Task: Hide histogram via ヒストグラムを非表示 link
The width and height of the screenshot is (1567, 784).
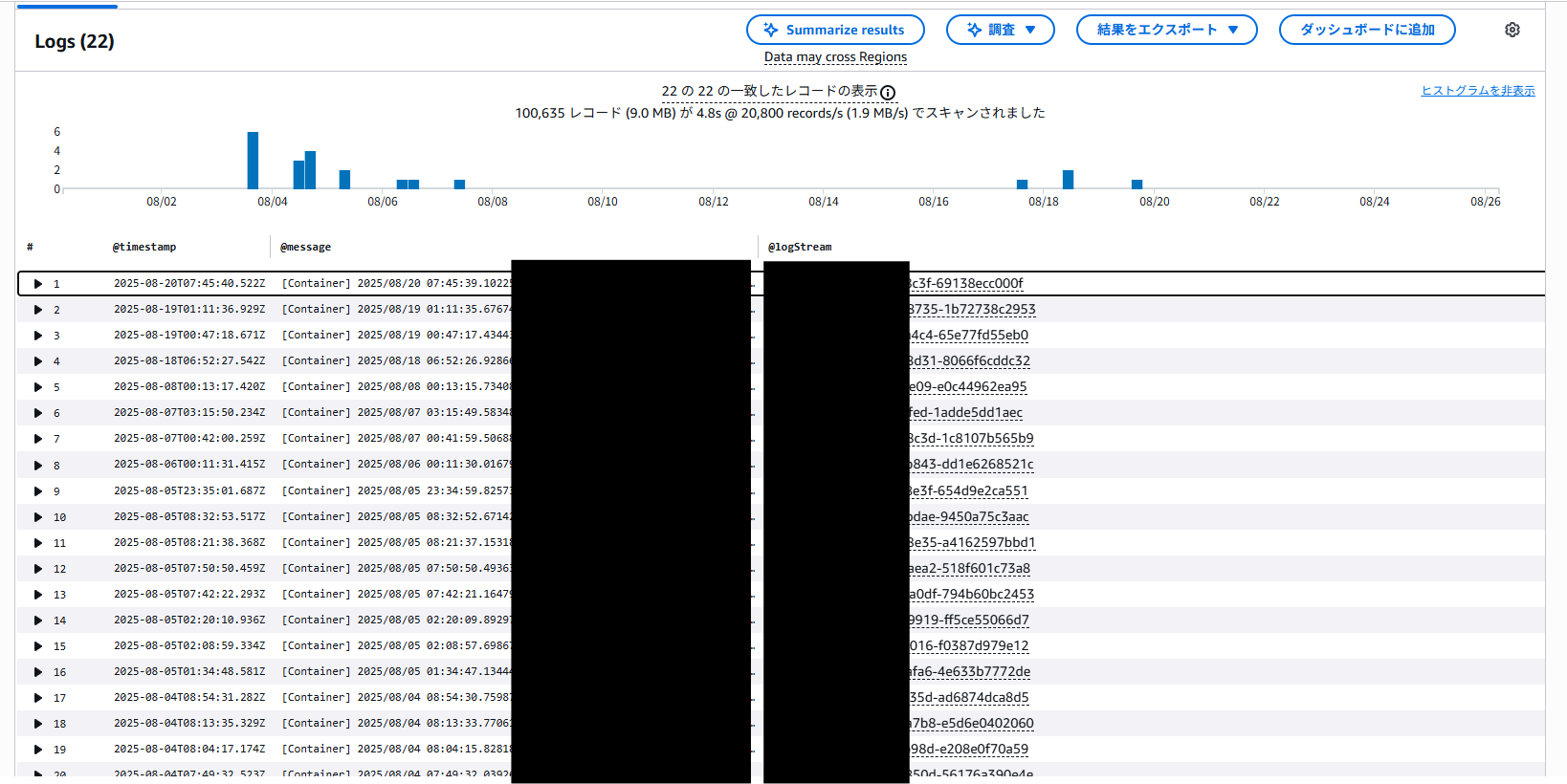Action: coord(1477,91)
